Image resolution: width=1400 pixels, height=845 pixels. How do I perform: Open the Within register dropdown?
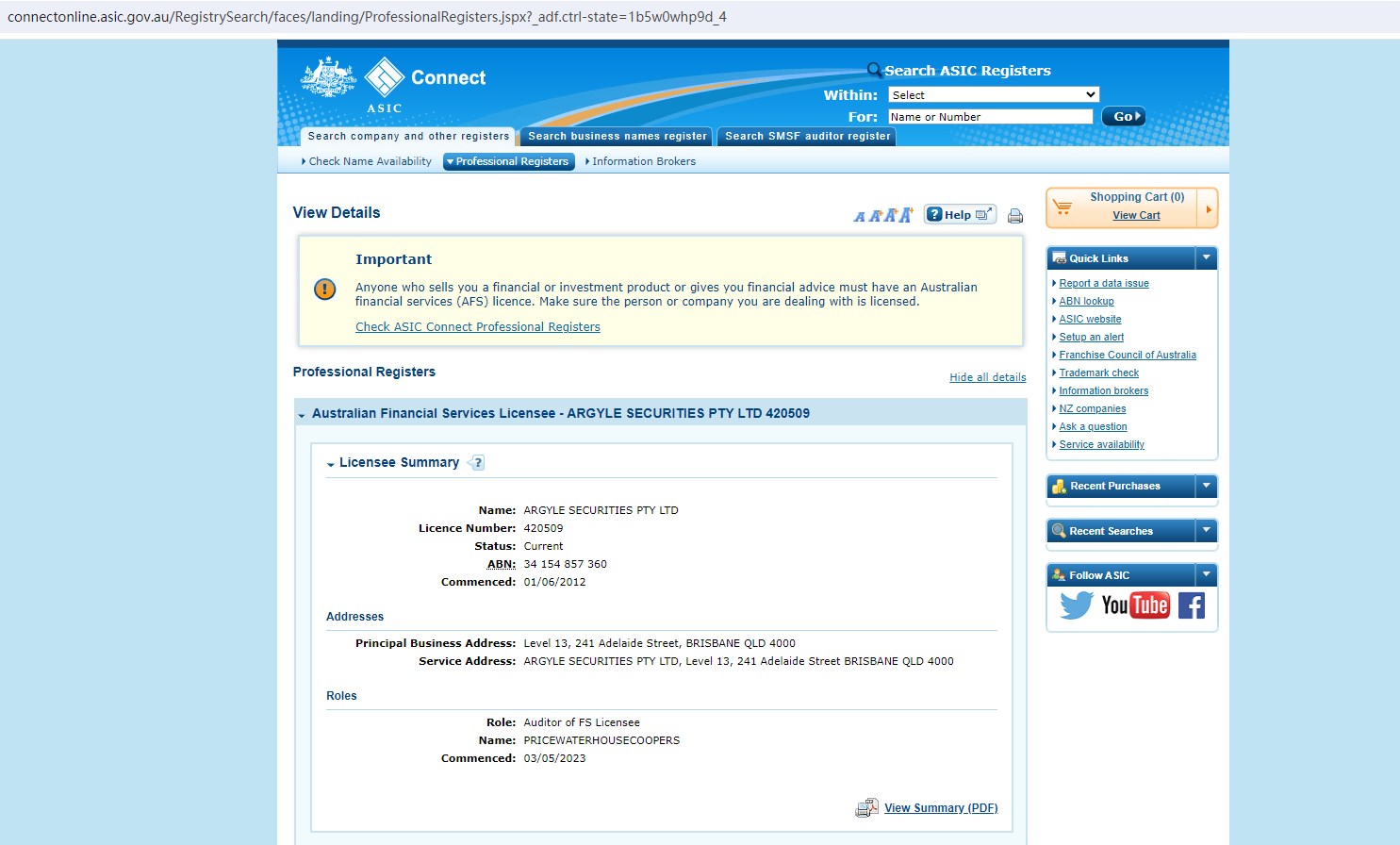[994, 95]
